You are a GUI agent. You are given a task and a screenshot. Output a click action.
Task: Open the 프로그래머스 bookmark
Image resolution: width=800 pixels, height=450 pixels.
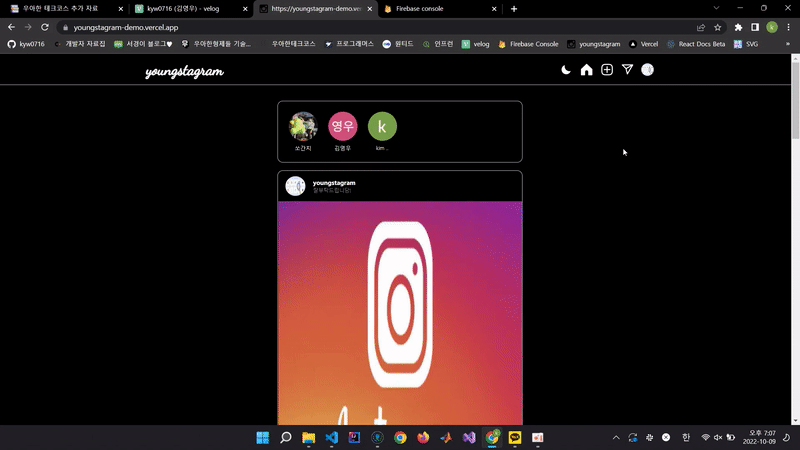(349, 44)
